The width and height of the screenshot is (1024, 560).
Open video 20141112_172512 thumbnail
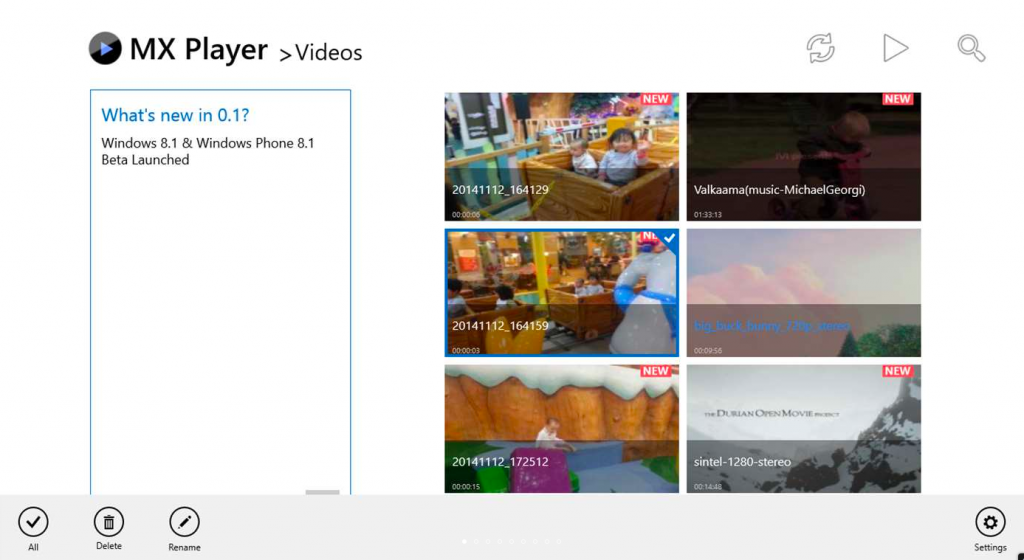coord(562,429)
